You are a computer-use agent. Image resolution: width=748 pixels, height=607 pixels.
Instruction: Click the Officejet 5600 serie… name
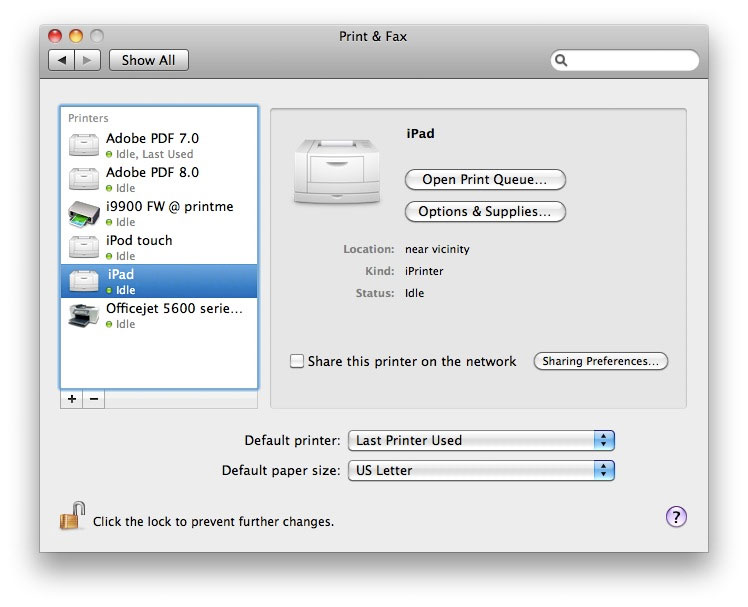[x=174, y=308]
